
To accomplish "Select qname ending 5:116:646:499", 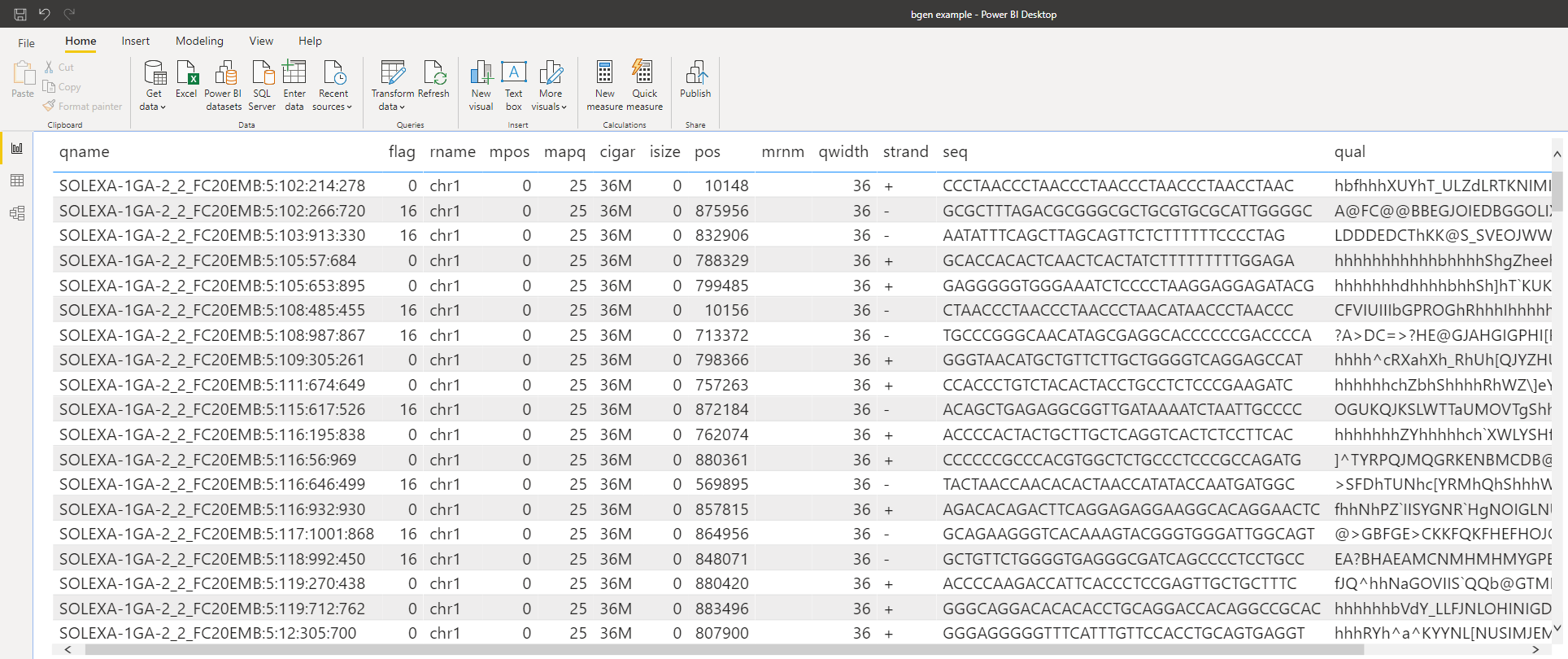I will point(212,484).
